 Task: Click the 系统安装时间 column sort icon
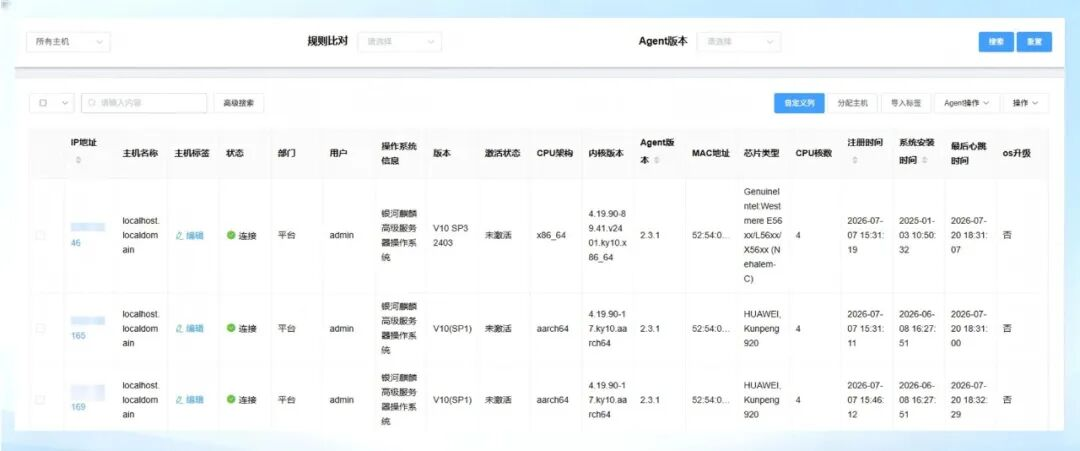pyautogui.click(x=924, y=160)
